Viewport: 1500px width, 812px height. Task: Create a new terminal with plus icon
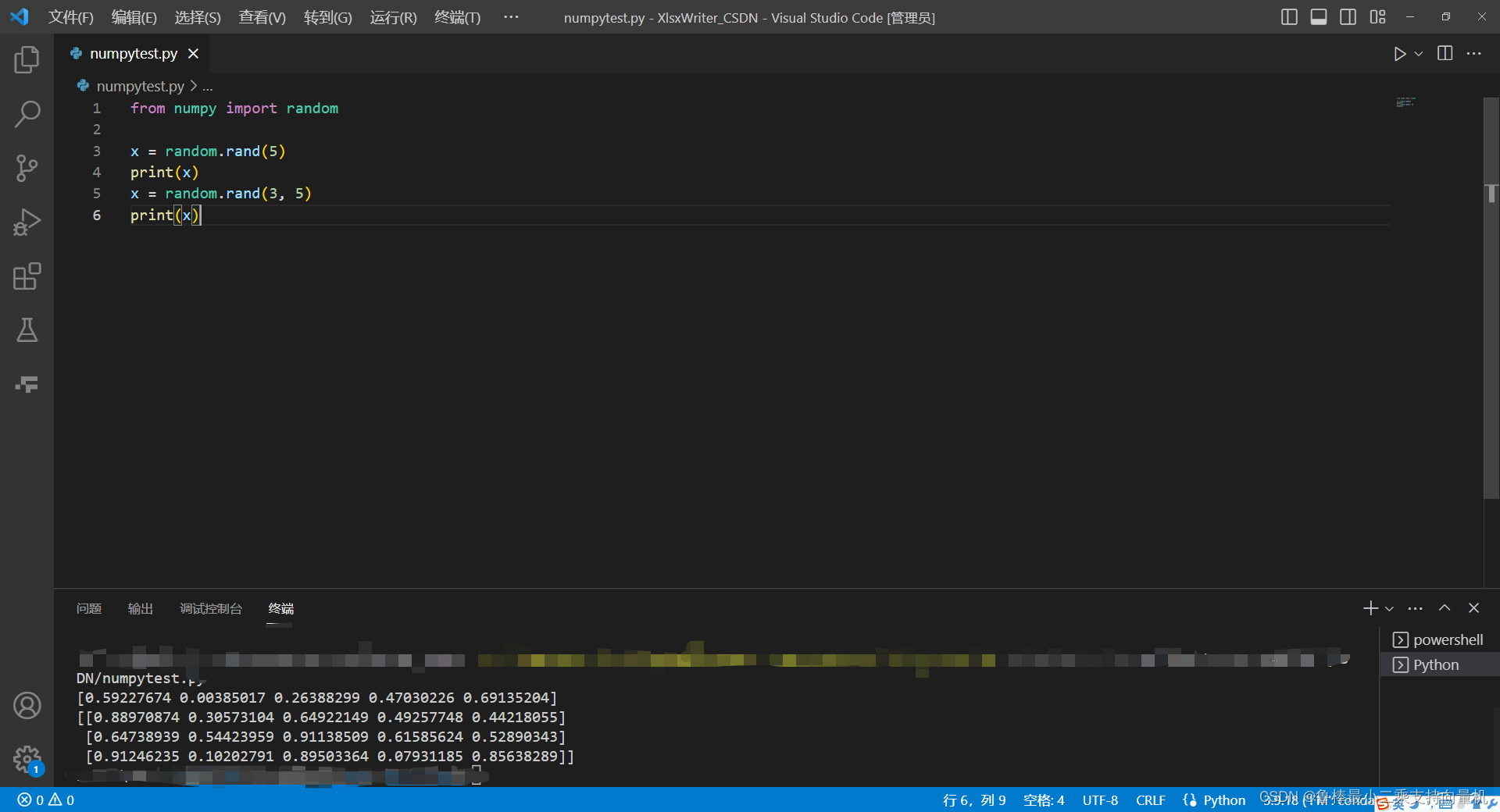(x=1370, y=608)
